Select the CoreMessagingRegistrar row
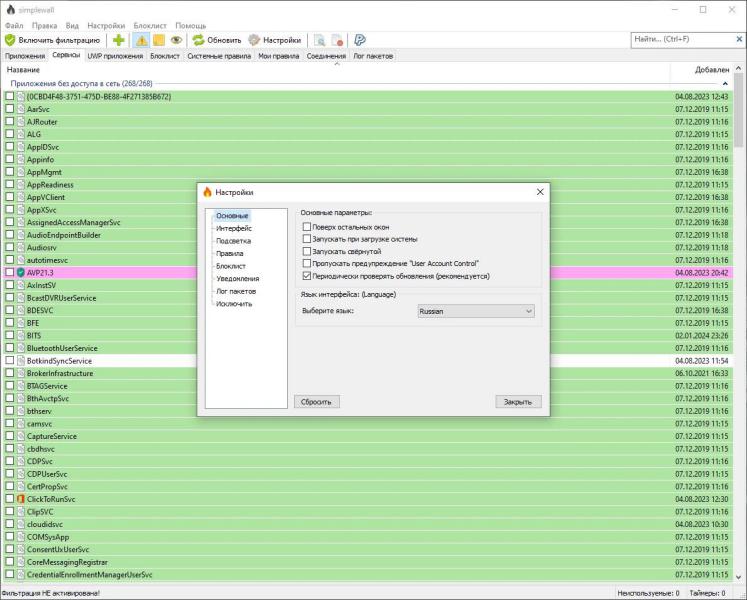The image size is (747, 600). pyautogui.click(x=367, y=562)
